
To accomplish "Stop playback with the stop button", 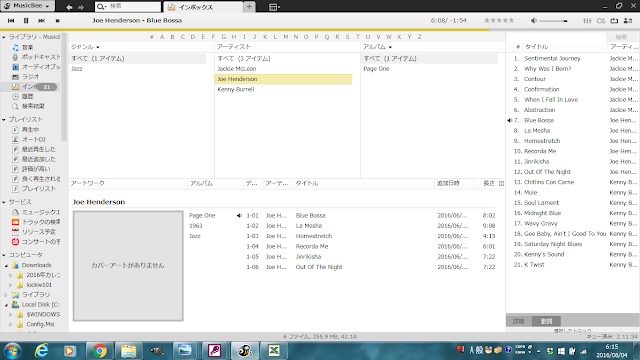I will [x=58, y=20].
